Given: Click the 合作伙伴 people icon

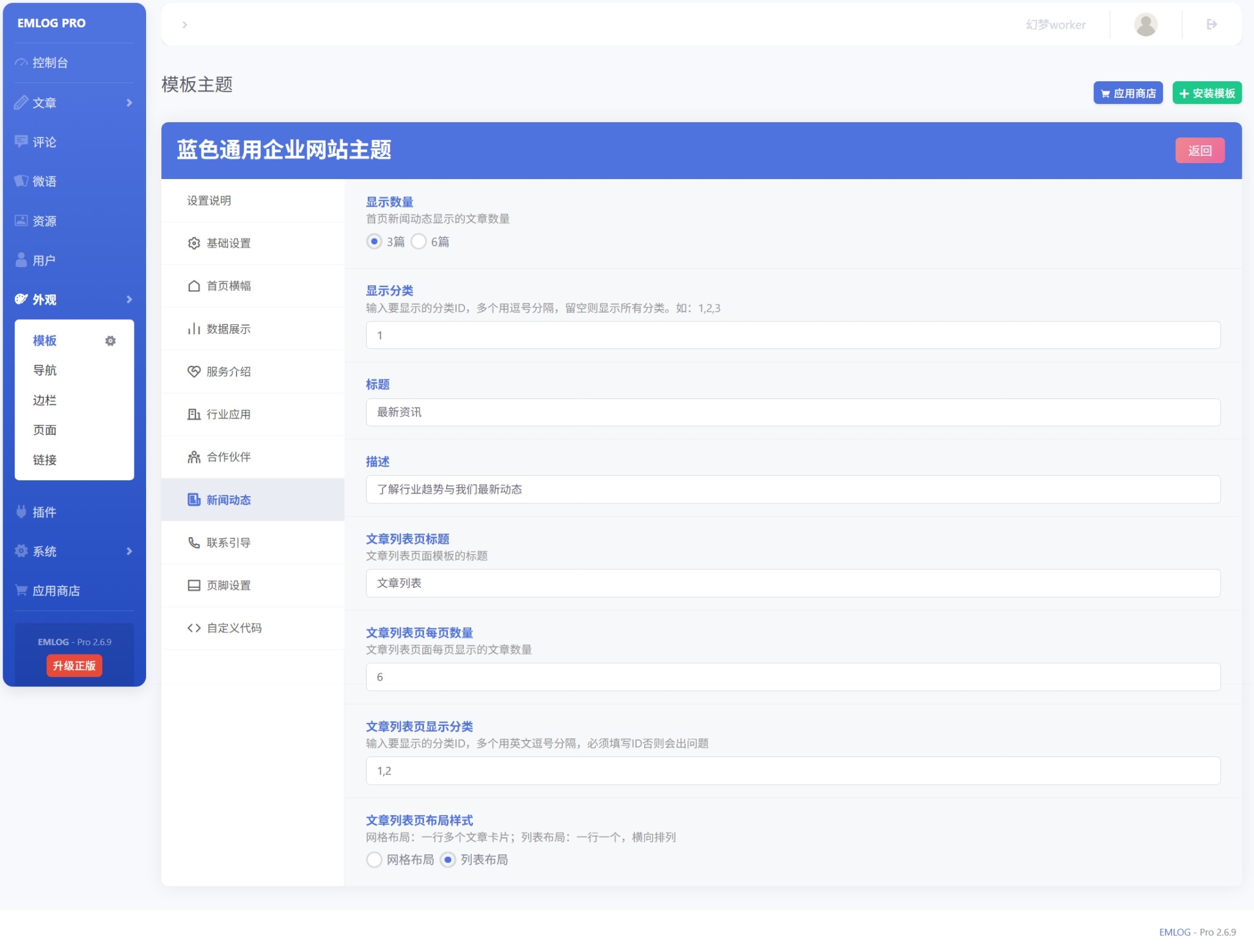Looking at the screenshot, I should pyautogui.click(x=194, y=457).
